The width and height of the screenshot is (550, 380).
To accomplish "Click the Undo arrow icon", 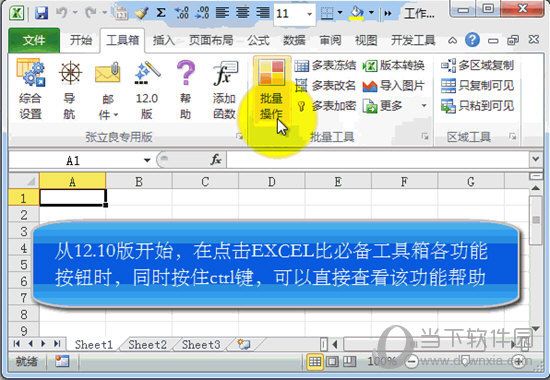I will coord(61,13).
